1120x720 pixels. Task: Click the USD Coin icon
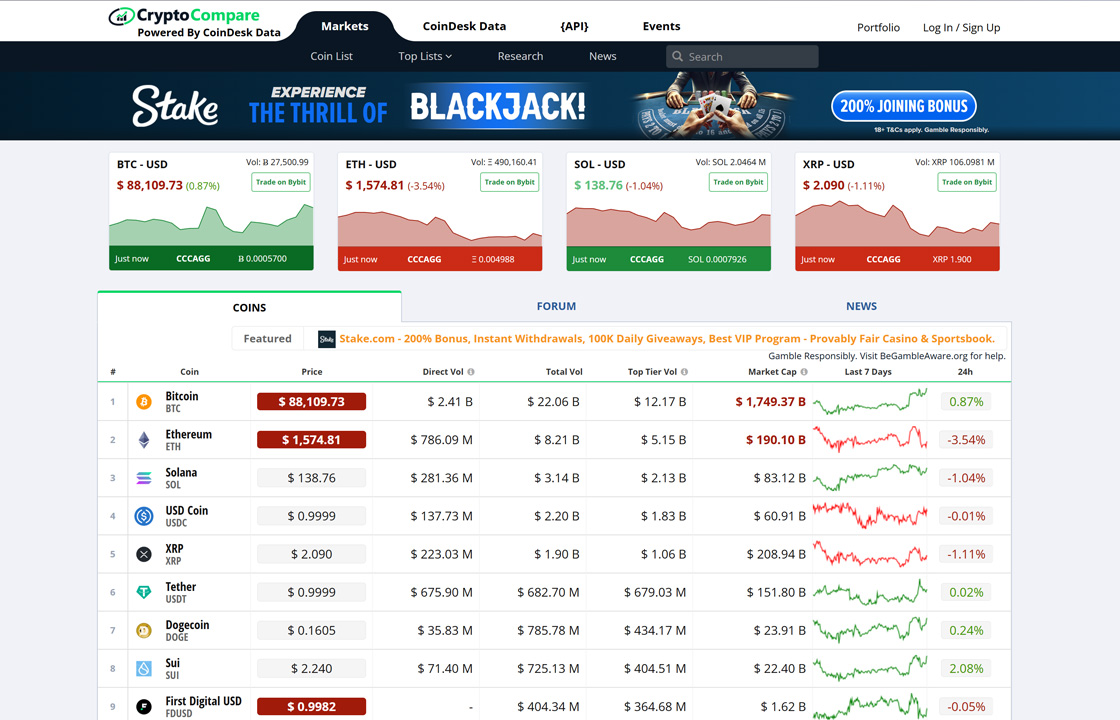[144, 516]
